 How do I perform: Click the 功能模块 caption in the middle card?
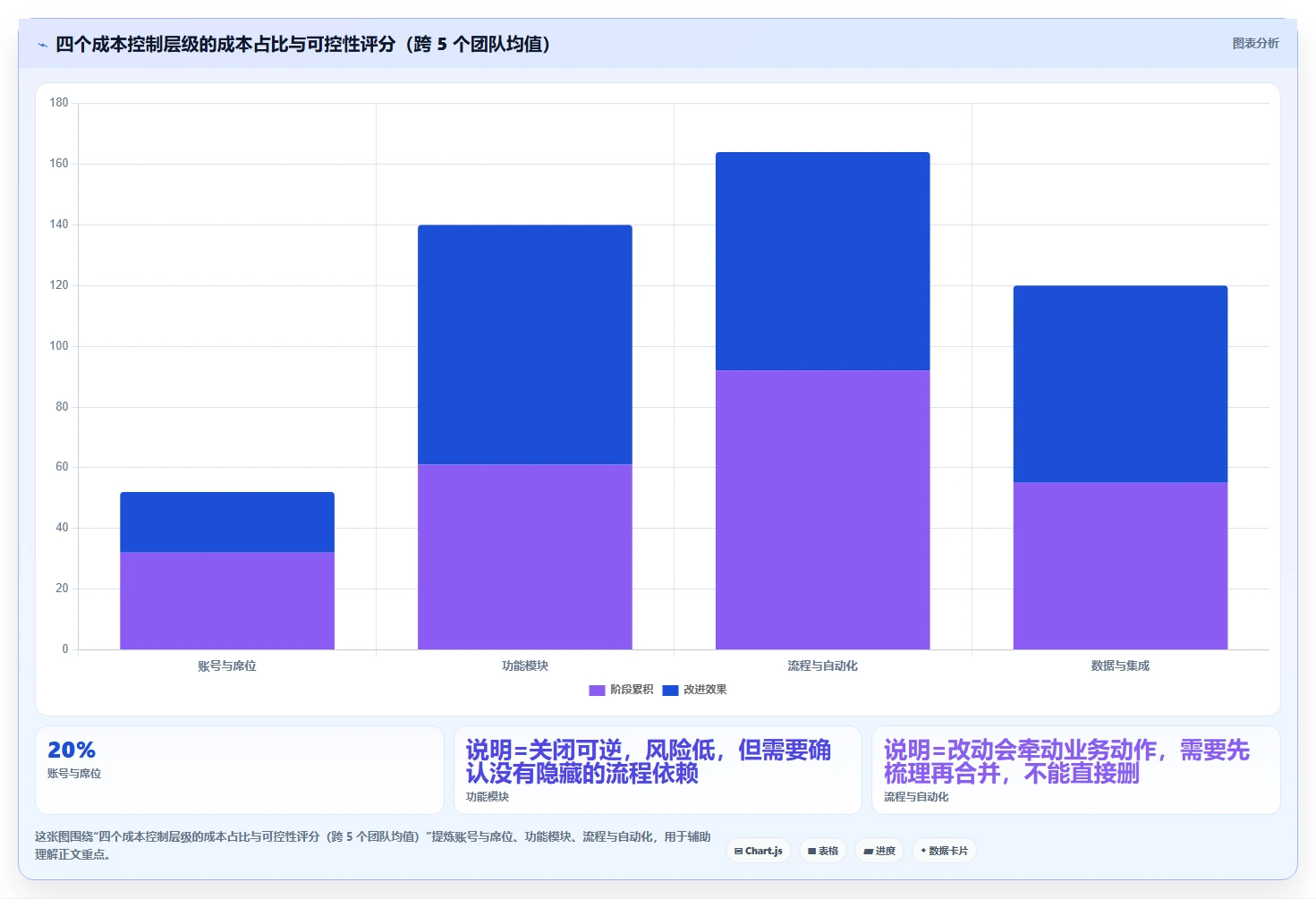488,797
